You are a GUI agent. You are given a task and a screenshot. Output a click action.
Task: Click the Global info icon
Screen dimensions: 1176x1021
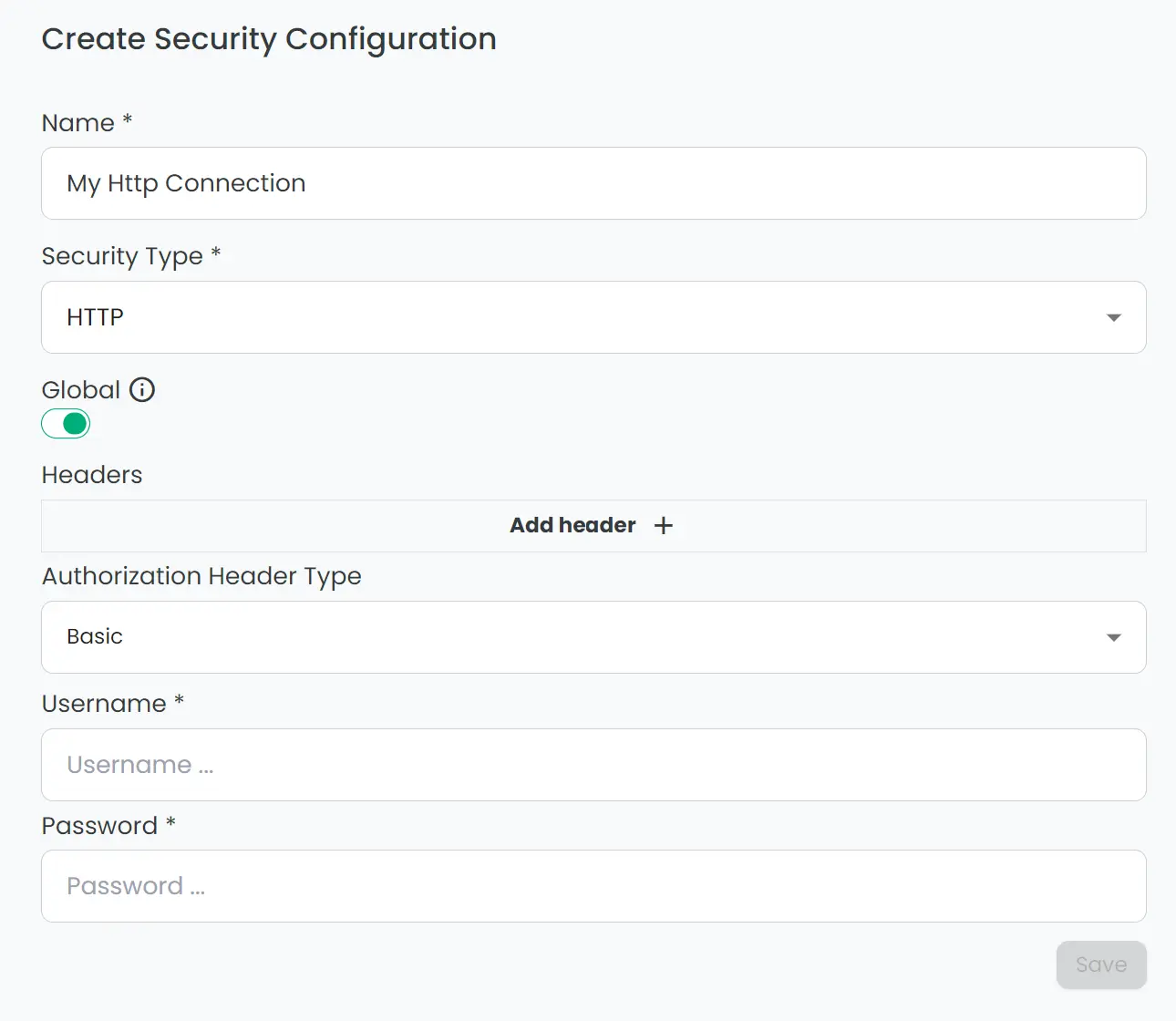coord(142,390)
